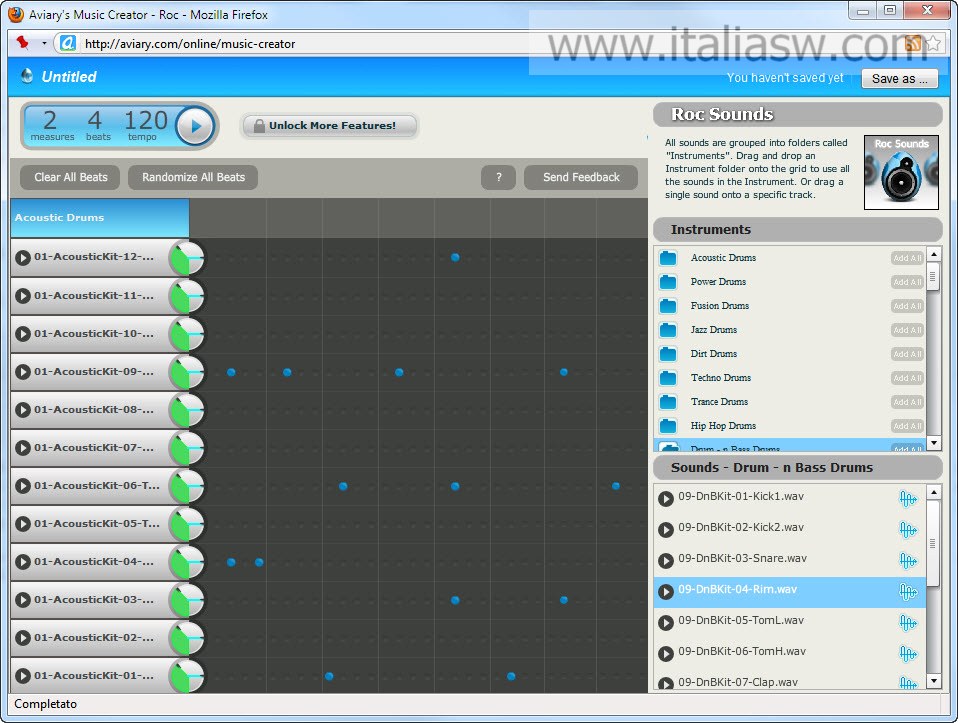This screenshot has height=723, width=958.
Task: Play the 09-DnBKit-02-Kick2.wav sample
Action: [665, 529]
